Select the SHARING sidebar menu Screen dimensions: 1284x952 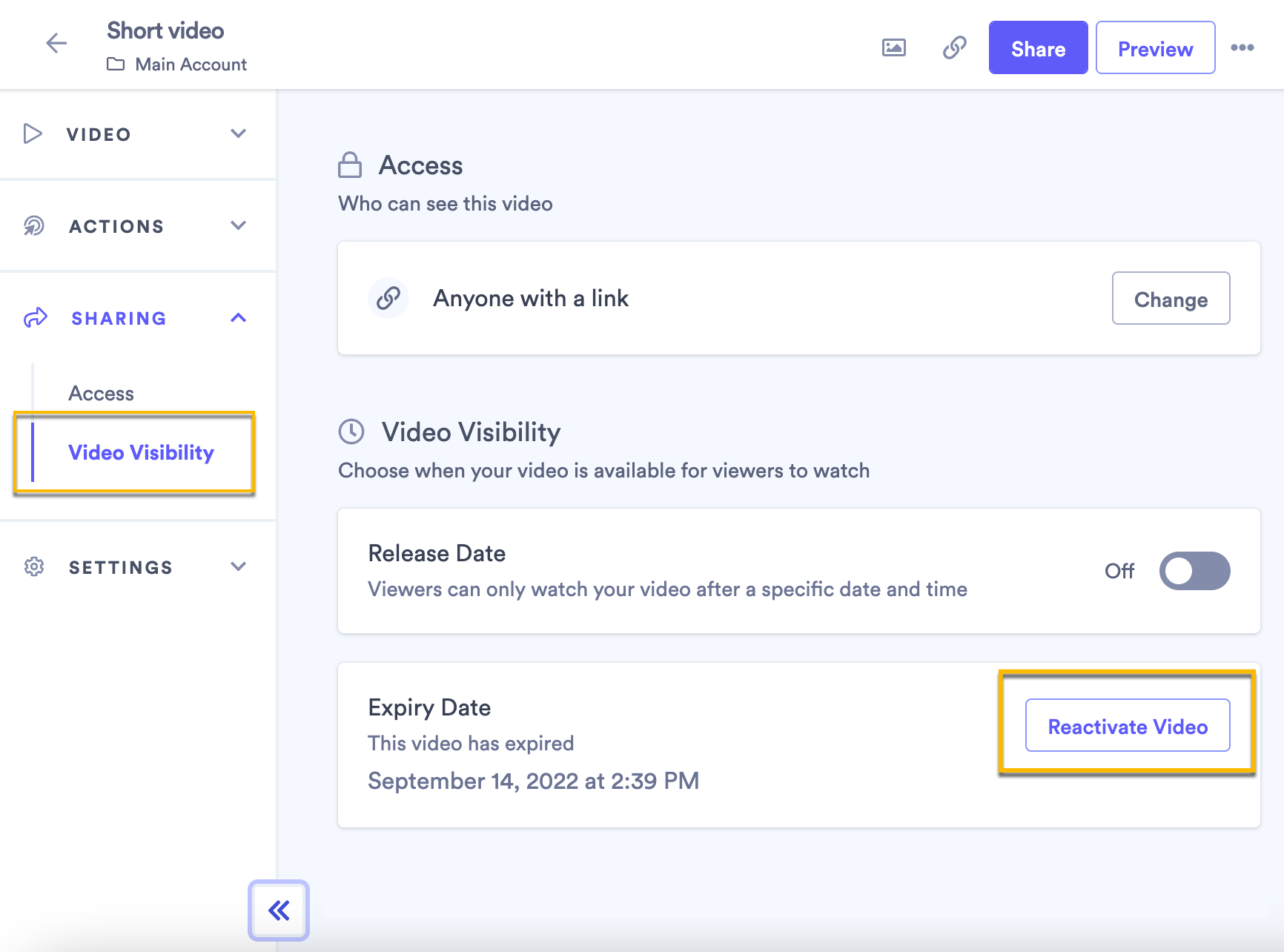click(138, 318)
